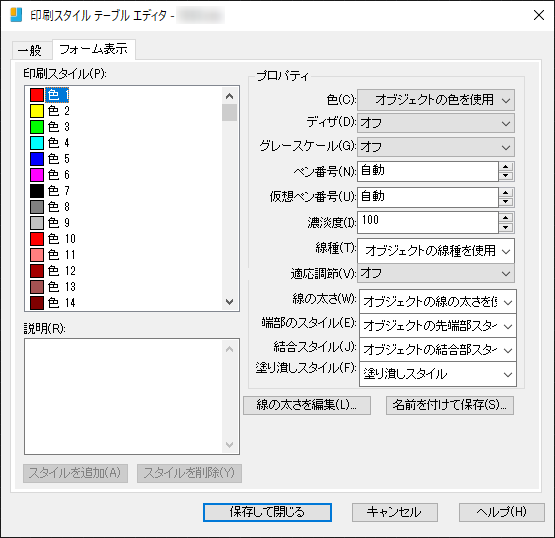This screenshot has width=555, height=538.
Task: Click the 線の太さを編集(L)... button
Action: (307, 405)
